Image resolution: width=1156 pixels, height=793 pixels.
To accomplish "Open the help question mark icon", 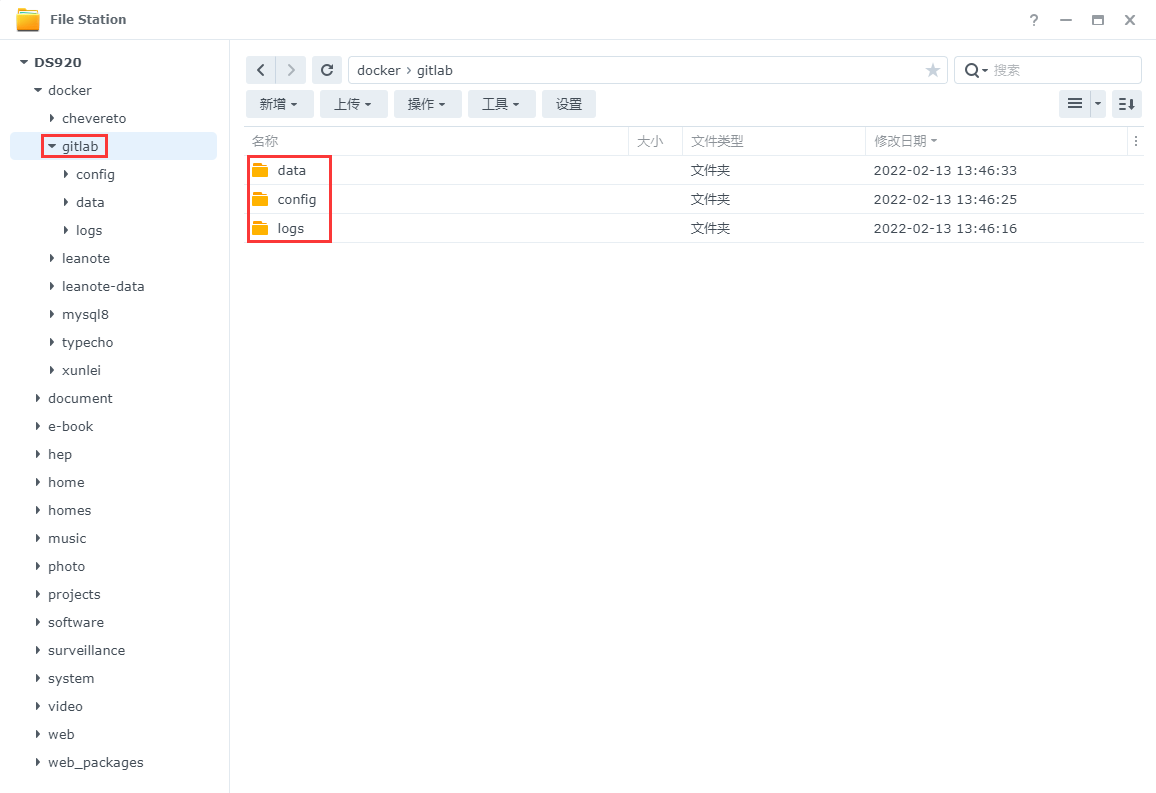I will (x=1034, y=20).
